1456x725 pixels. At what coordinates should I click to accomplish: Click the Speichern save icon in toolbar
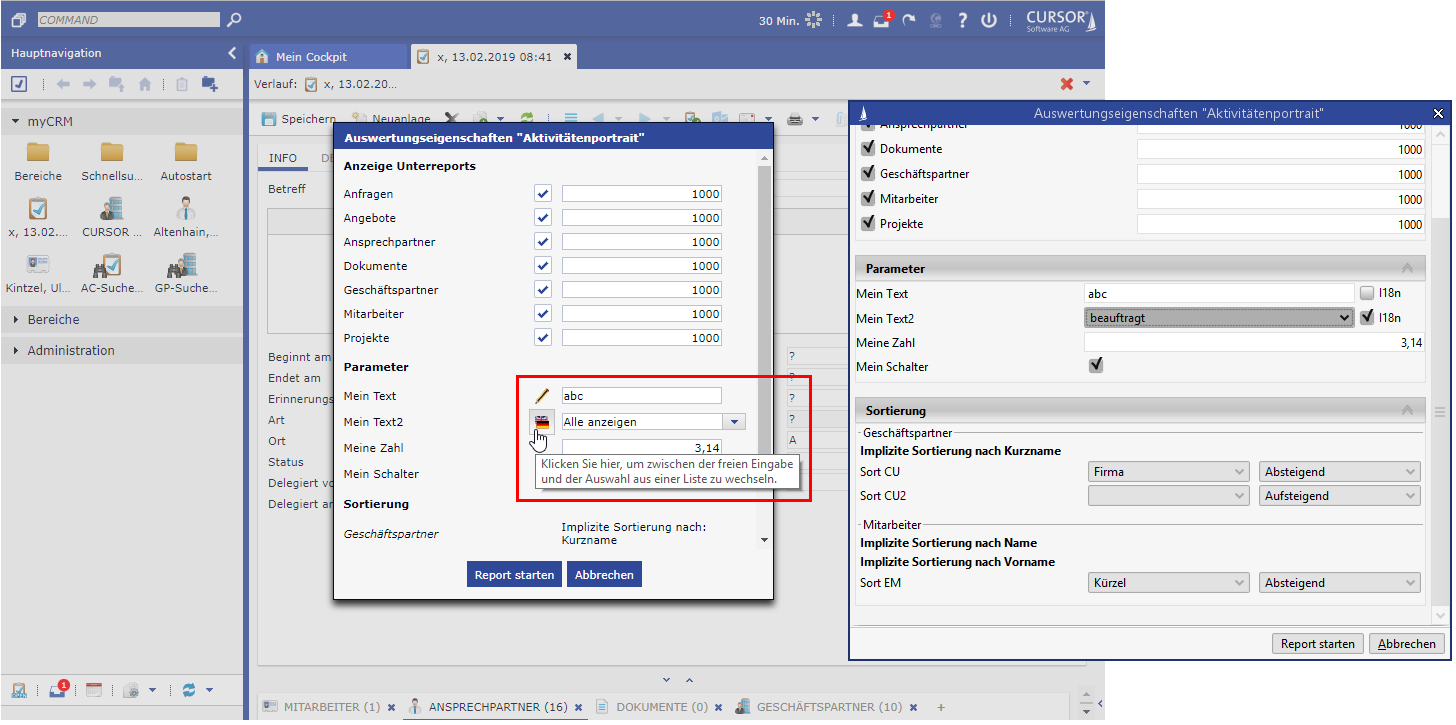(269, 119)
